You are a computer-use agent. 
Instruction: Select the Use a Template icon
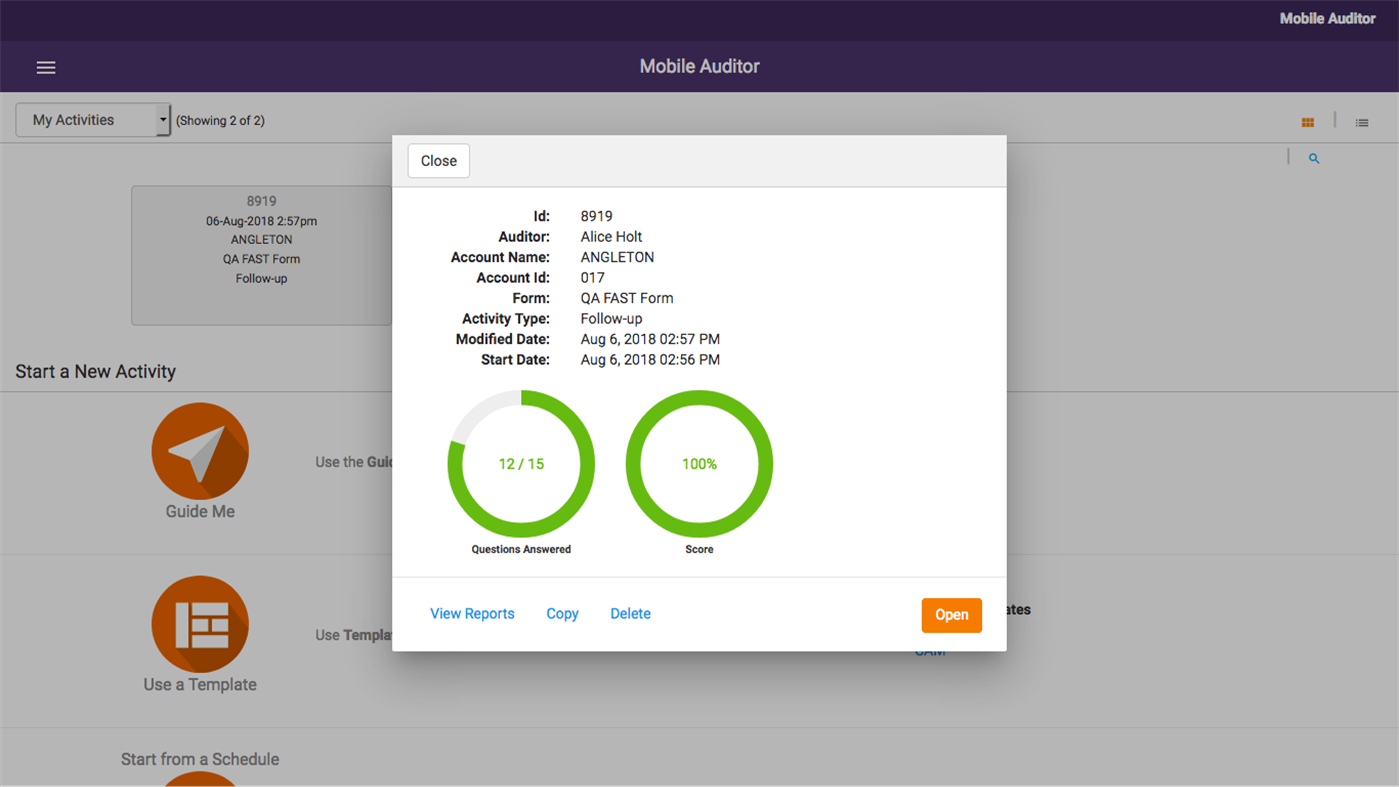(199, 623)
